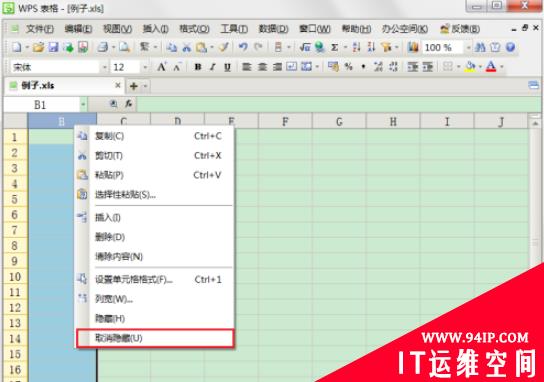544x382 pixels.
Task: Expand the Name Box B1 dropdown arrow
Action: [83, 104]
